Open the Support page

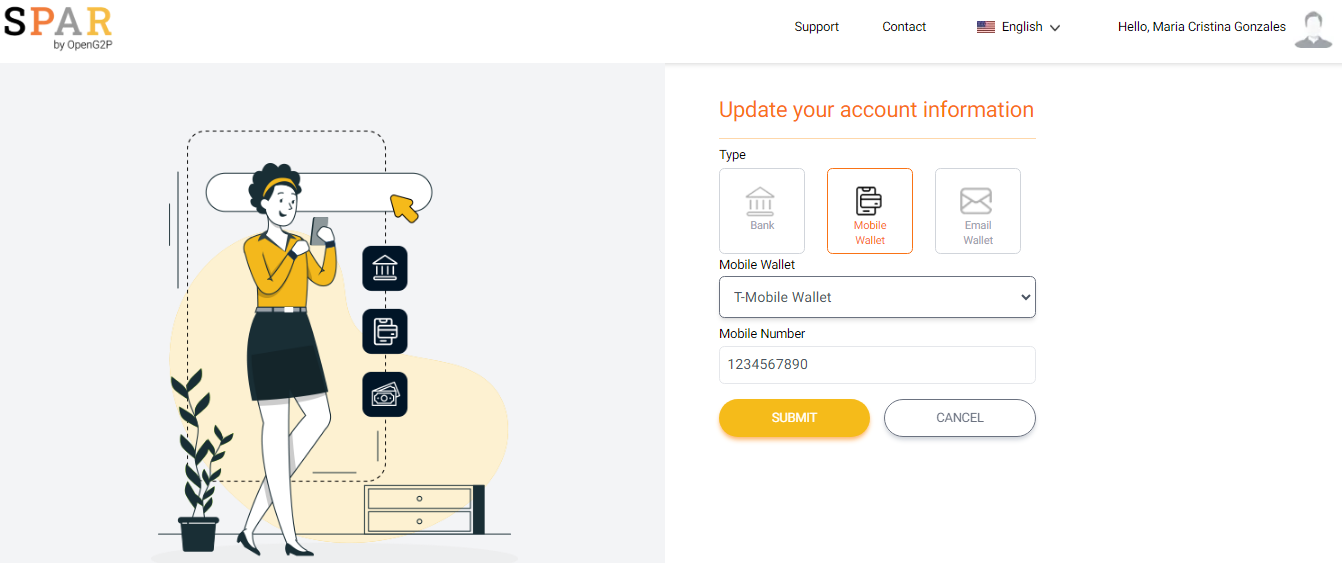point(816,27)
